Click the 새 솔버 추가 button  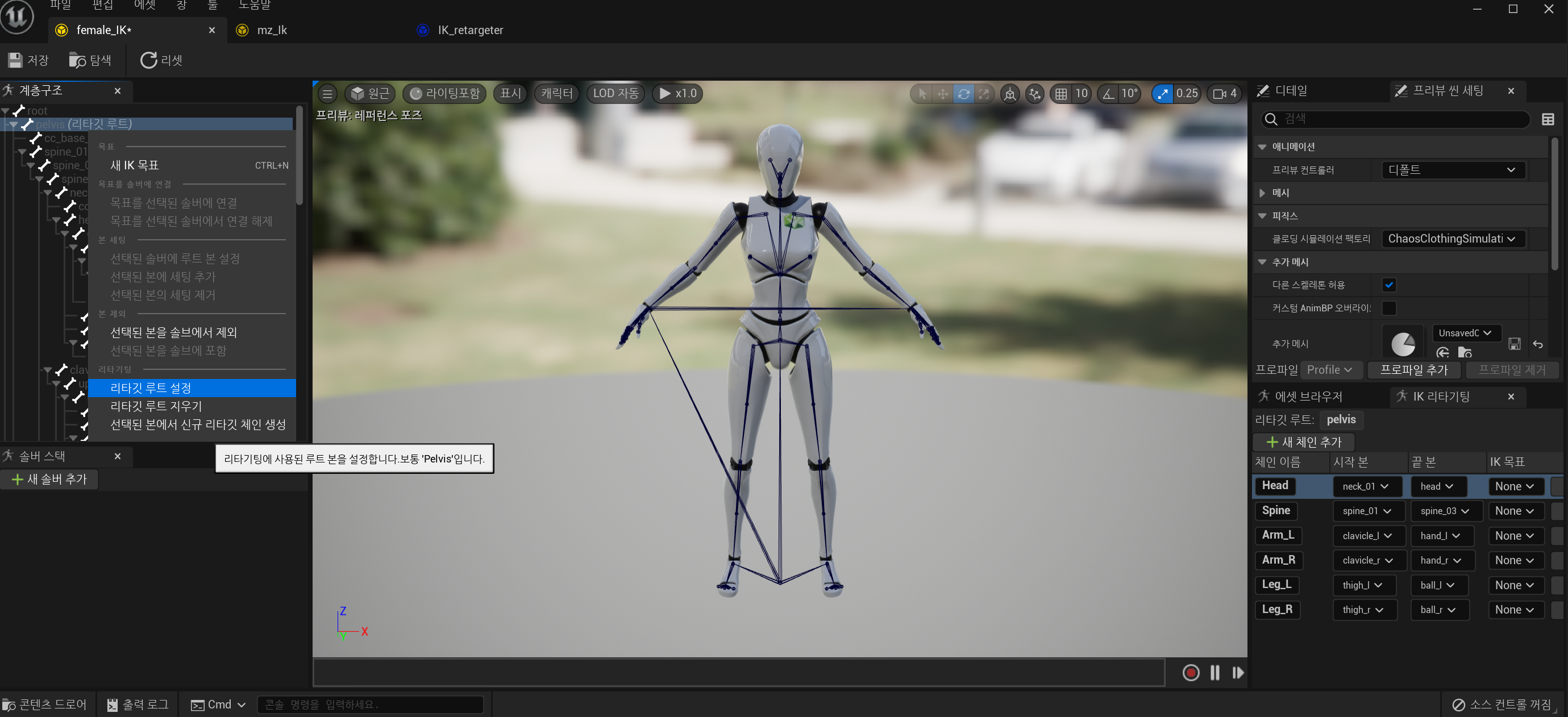[x=49, y=479]
